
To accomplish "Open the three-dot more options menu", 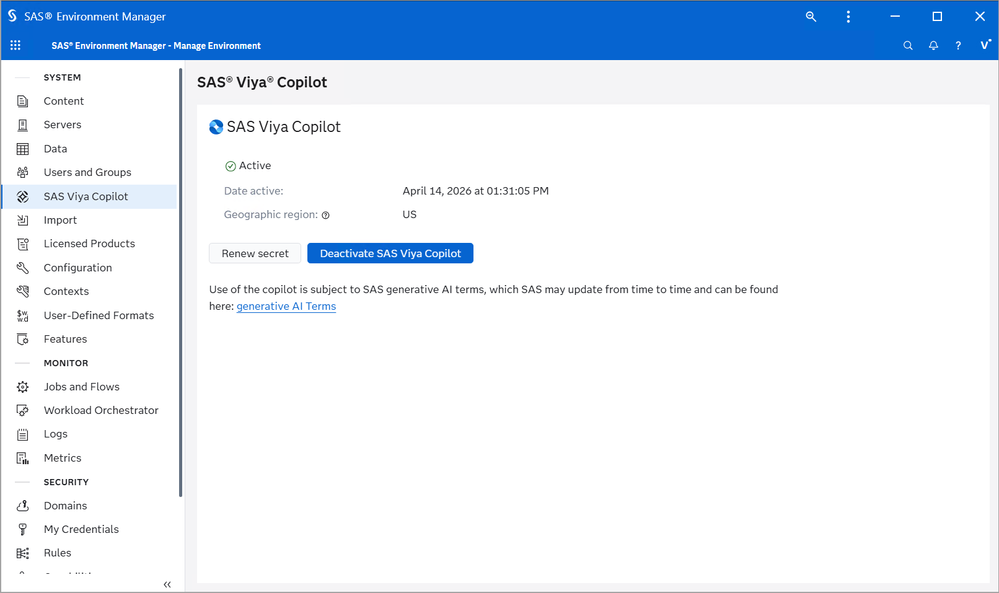I will (848, 17).
